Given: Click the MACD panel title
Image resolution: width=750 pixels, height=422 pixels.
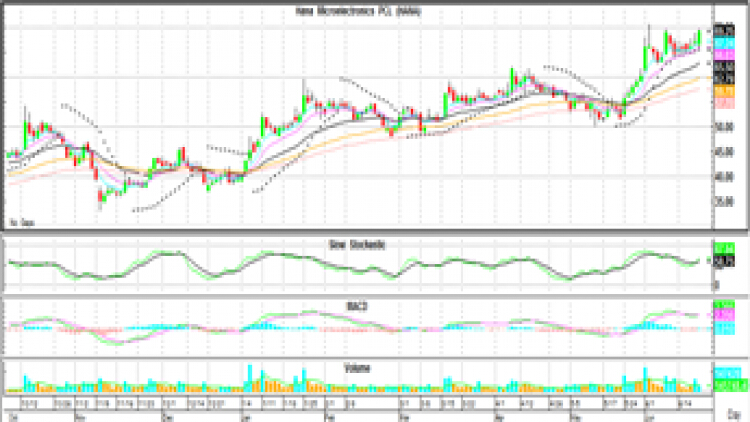Looking at the screenshot, I should (357, 306).
